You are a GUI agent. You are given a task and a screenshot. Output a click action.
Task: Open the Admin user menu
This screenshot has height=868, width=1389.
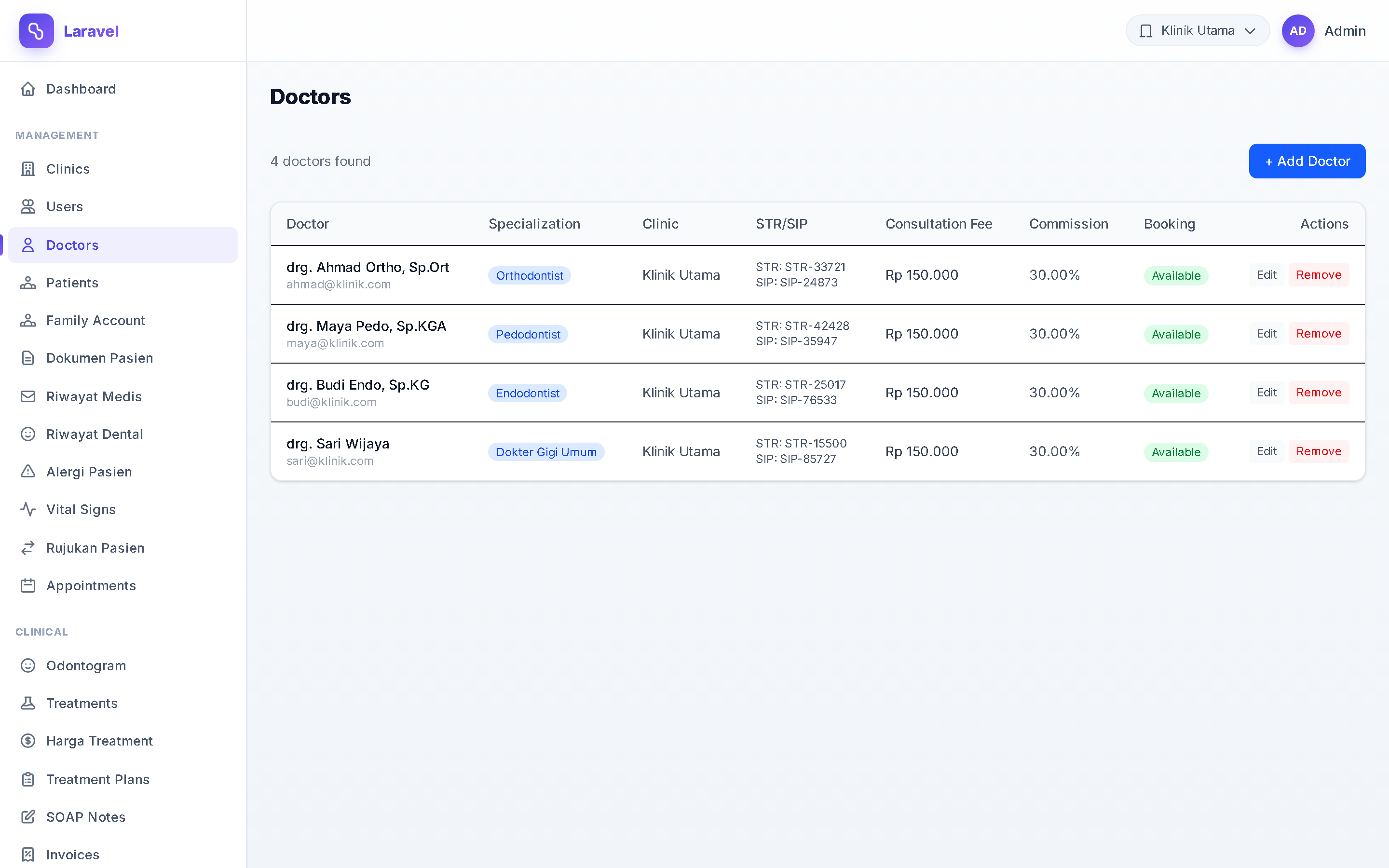(x=1323, y=31)
